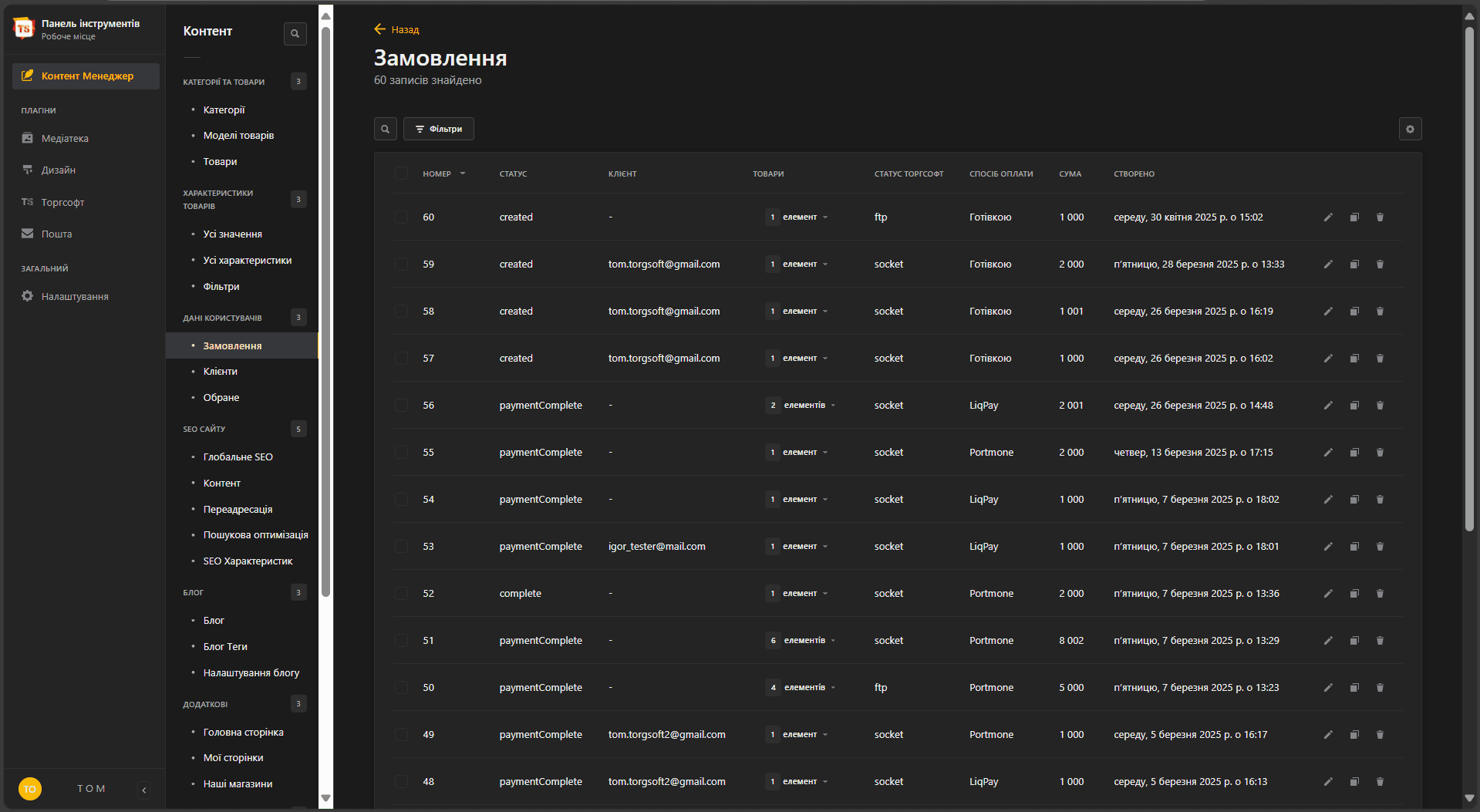Screen dimensions: 1480x812
Task: Expand the items dropdown of order 53
Action: pos(797,547)
